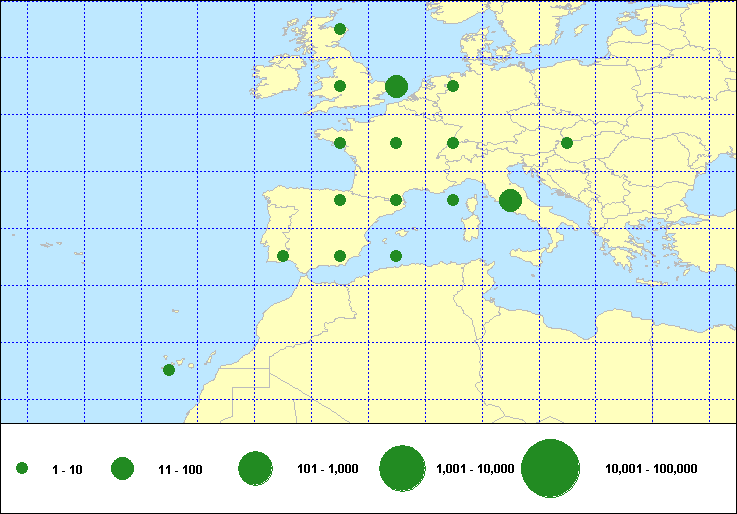Click the marker near the Swiss-French border

click(453, 143)
